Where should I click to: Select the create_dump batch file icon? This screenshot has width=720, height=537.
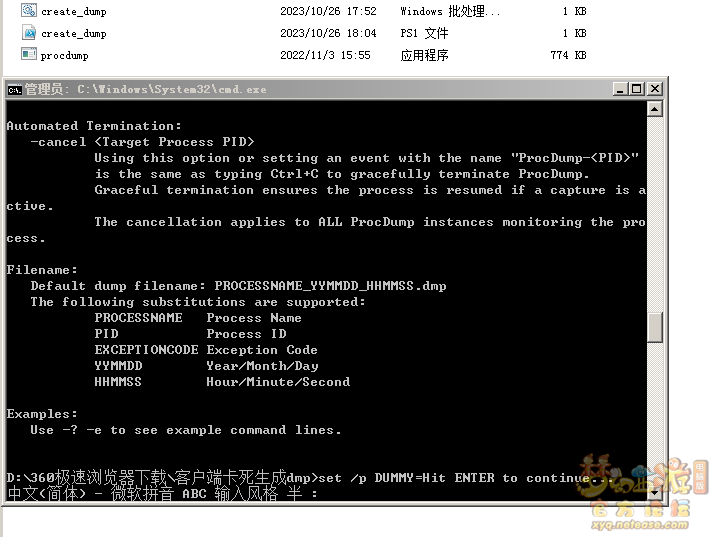tap(28, 10)
